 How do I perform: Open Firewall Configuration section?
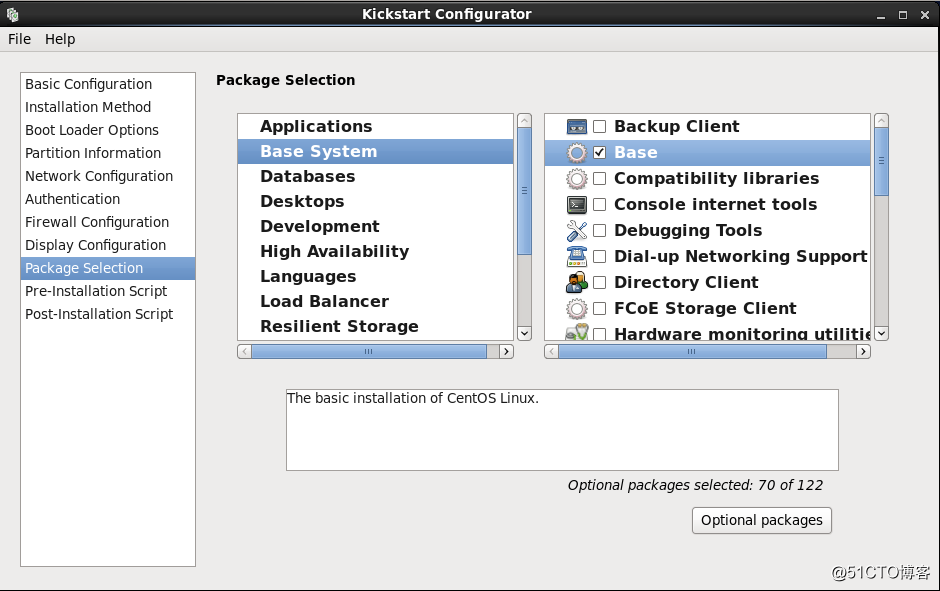[x=108, y=222]
